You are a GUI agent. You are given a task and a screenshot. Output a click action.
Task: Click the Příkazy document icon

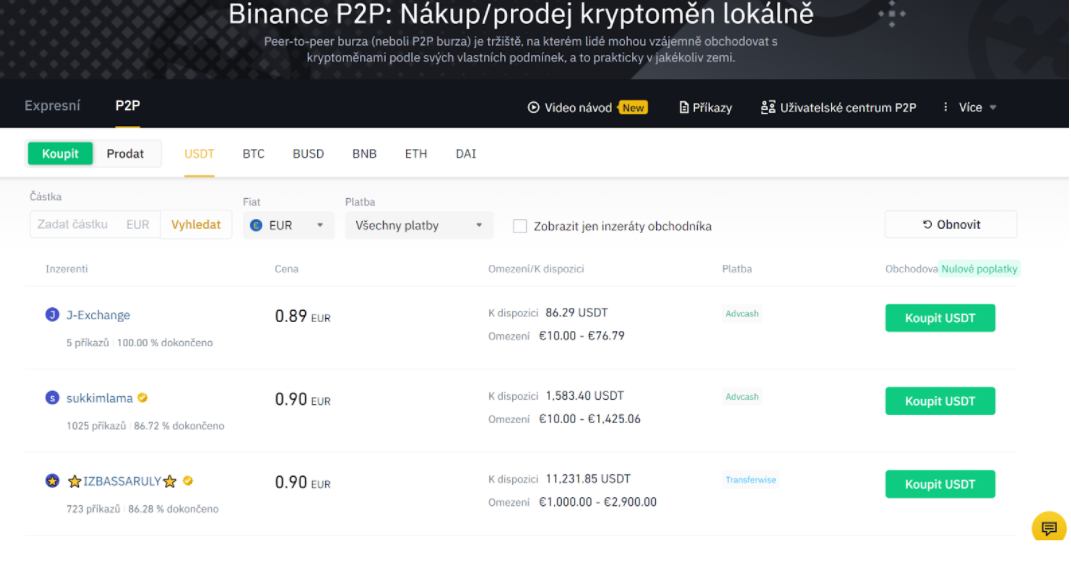(x=683, y=107)
